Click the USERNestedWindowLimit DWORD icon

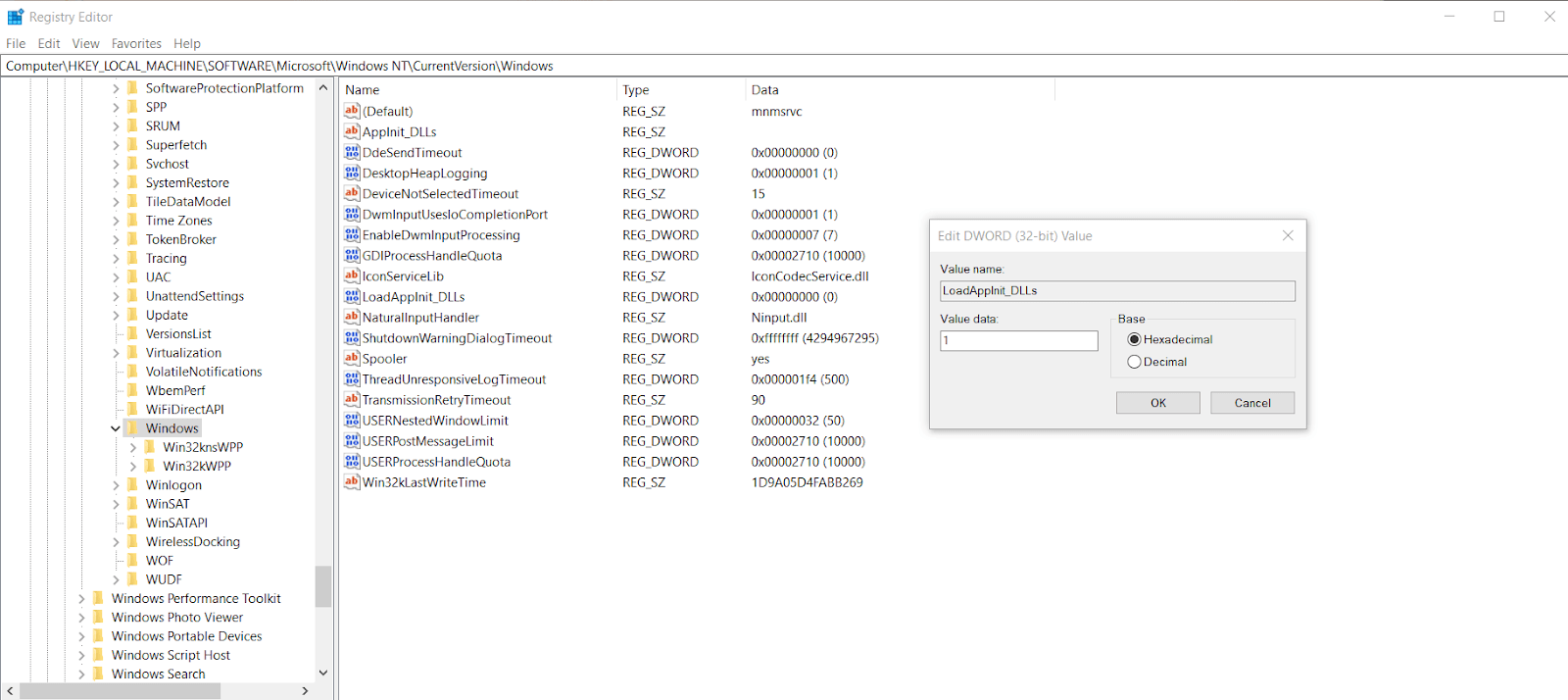pos(352,420)
